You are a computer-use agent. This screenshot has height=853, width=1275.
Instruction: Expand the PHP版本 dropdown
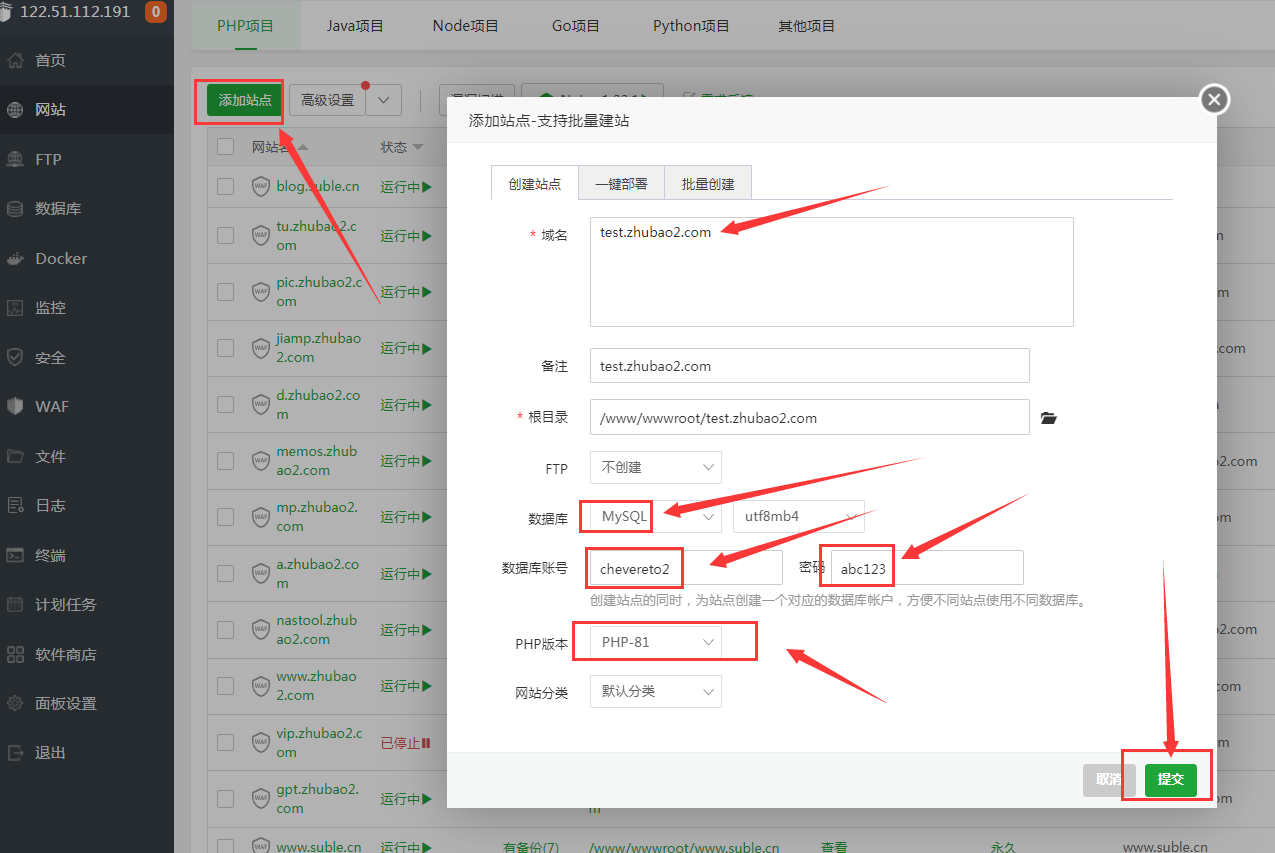tap(655, 642)
